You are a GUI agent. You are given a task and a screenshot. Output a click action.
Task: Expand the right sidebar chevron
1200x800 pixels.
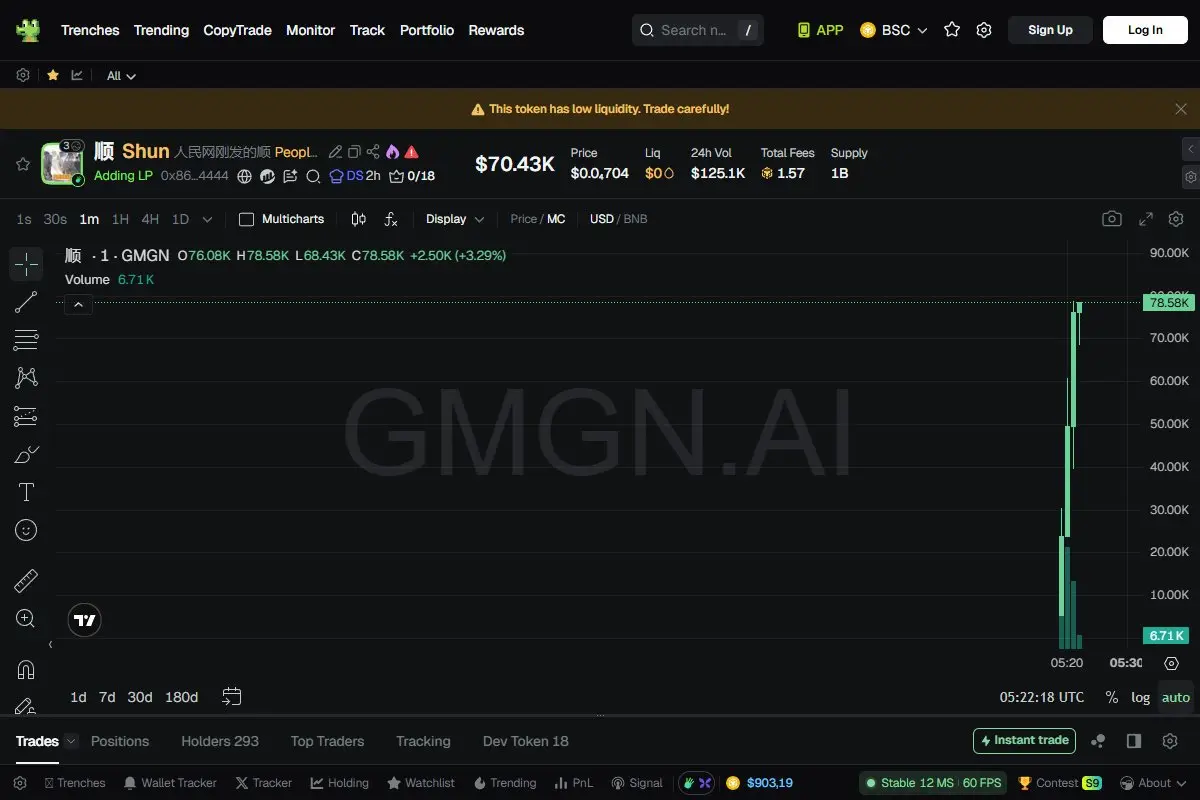click(1190, 150)
